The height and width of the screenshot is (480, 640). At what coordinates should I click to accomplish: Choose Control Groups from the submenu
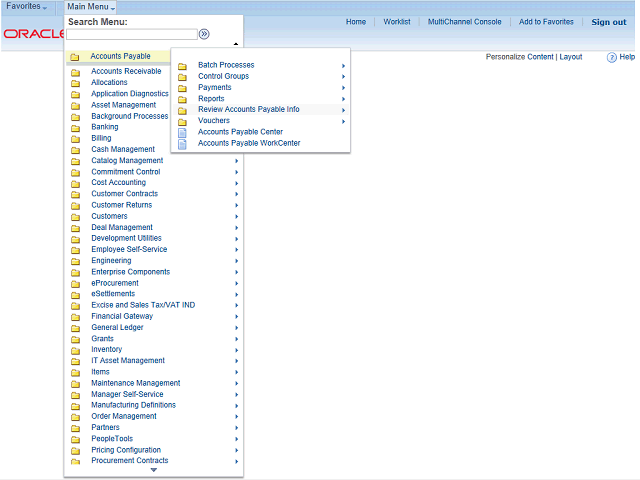(223, 77)
